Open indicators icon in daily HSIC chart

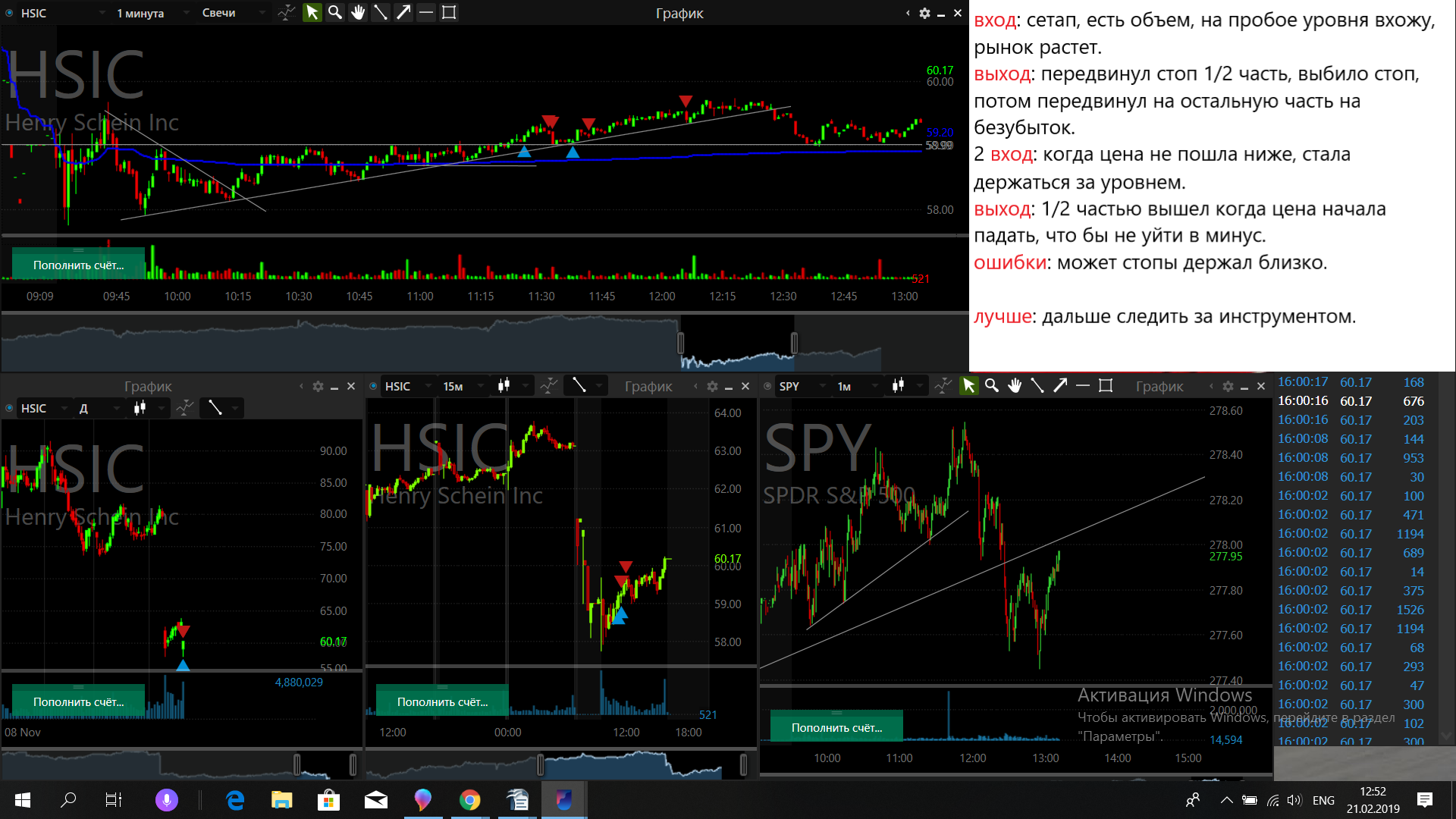[x=184, y=408]
